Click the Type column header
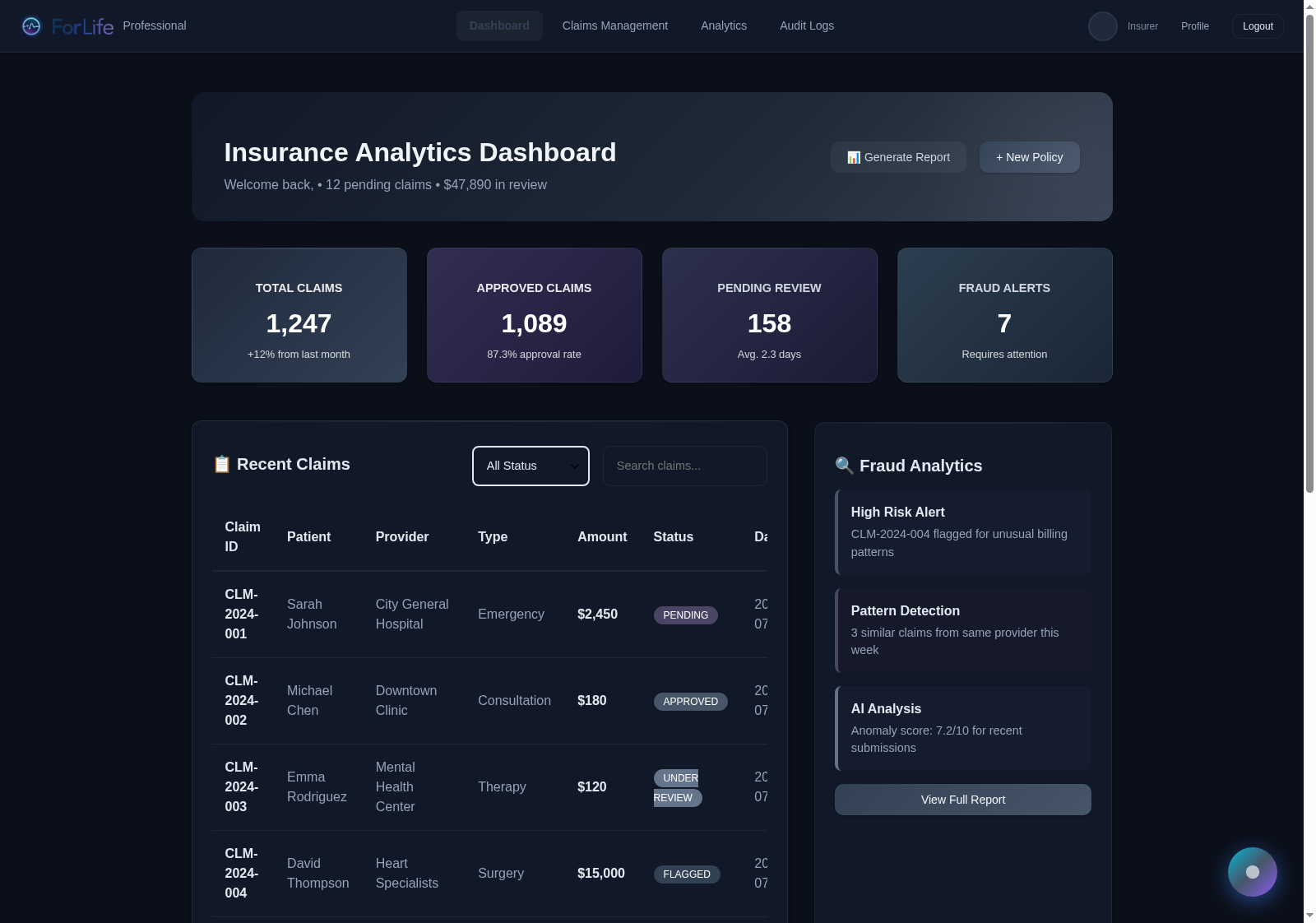Image resolution: width=1316 pixels, height=923 pixels. click(x=493, y=536)
